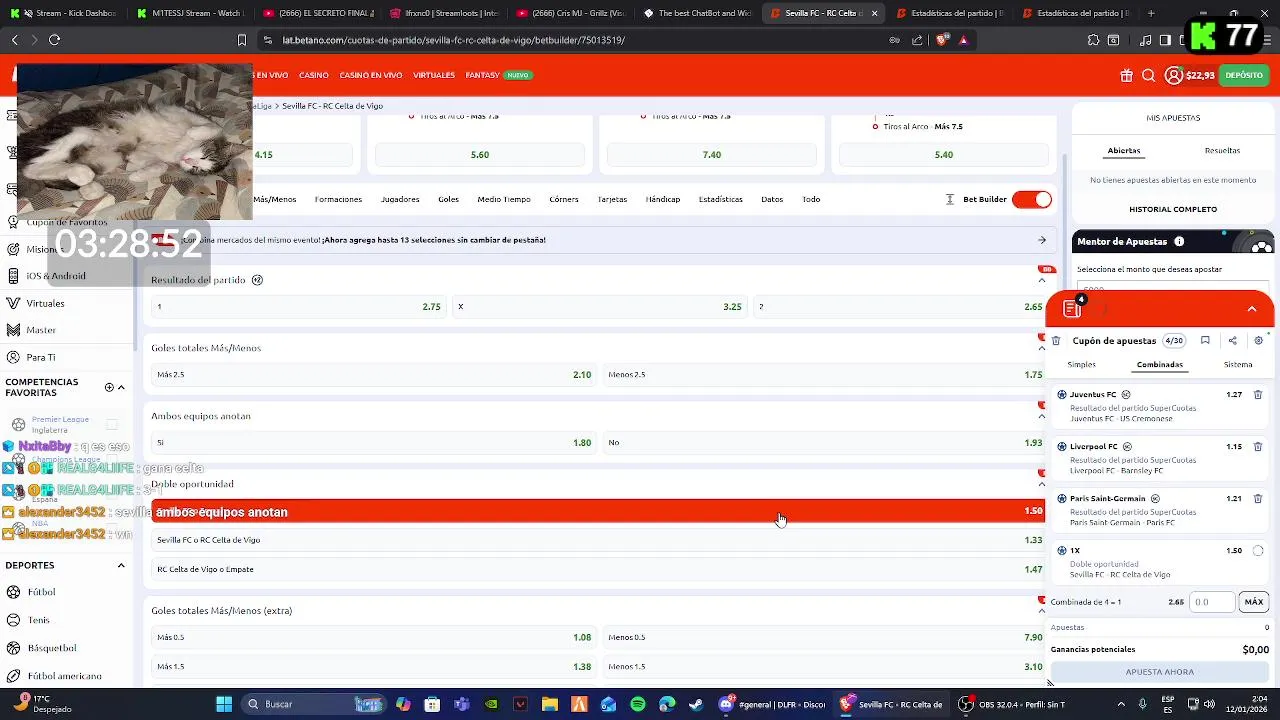Open Básquetbol in the sports sidebar

52,648
